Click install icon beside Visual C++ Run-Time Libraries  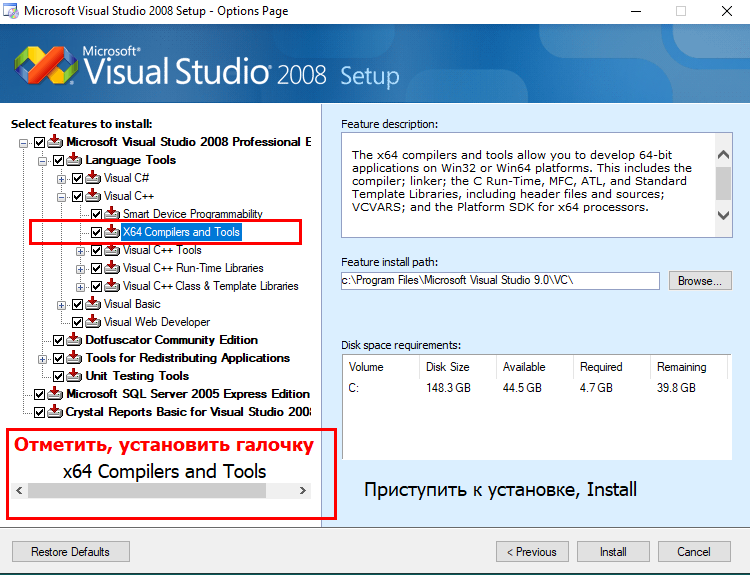pos(112,268)
